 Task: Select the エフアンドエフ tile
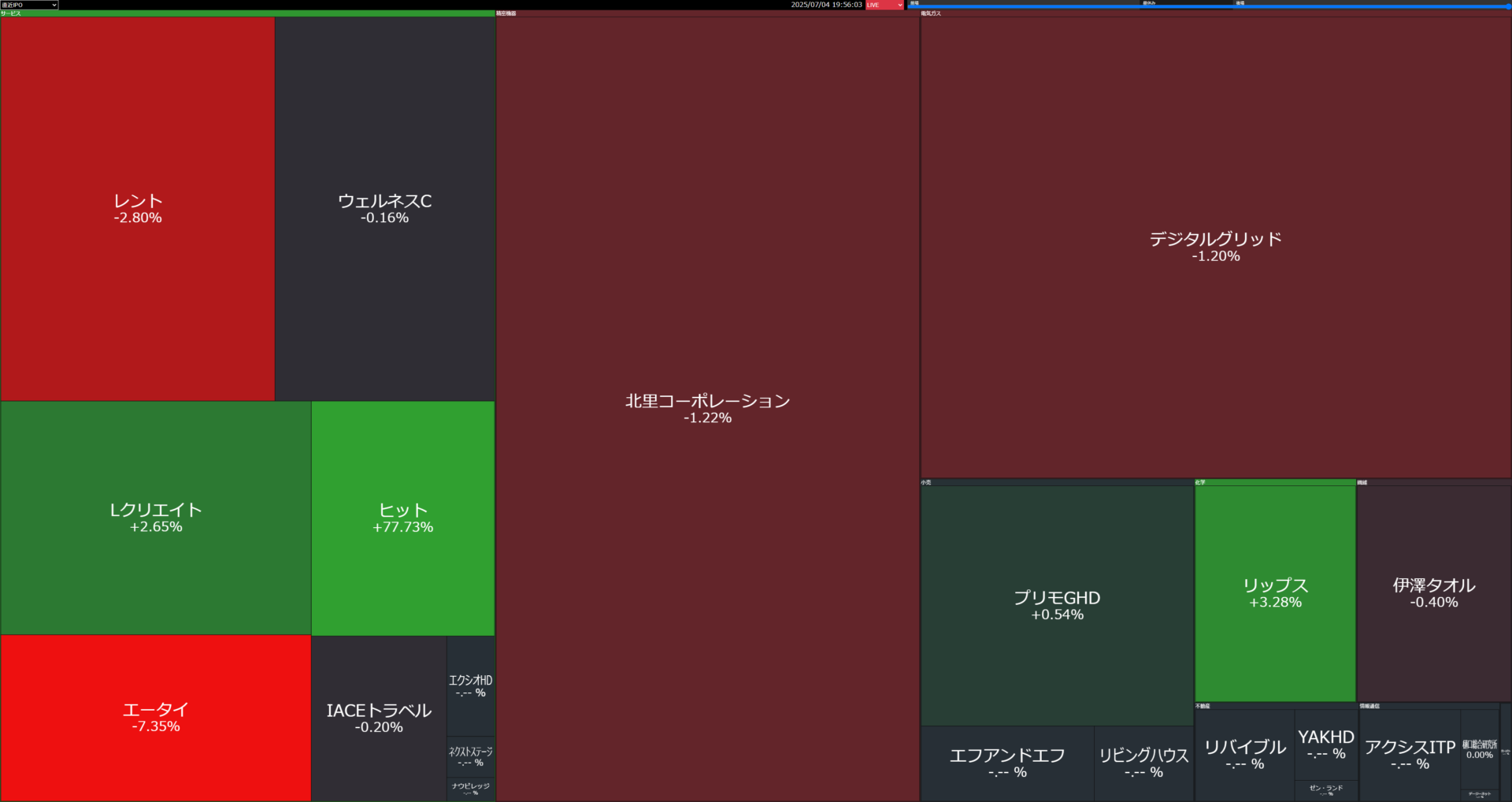(1007, 763)
